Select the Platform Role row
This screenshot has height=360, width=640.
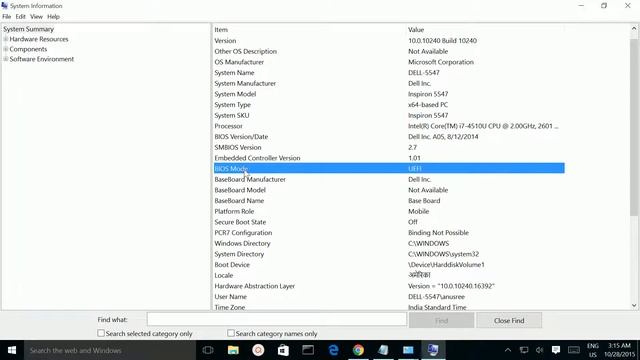click(389, 211)
